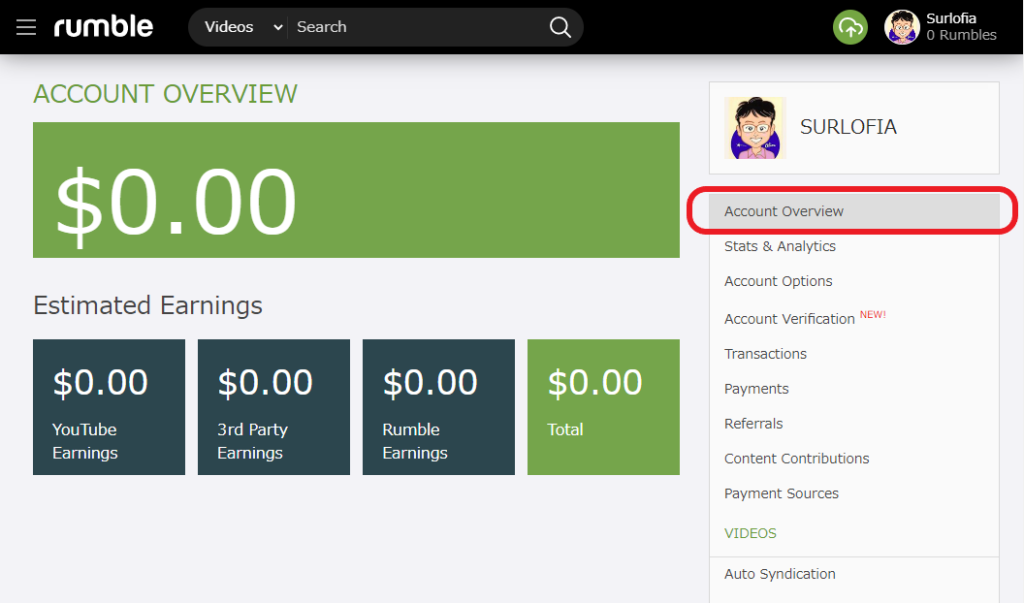Open Account Verification page
The image size is (1024, 603).
pyautogui.click(x=789, y=319)
